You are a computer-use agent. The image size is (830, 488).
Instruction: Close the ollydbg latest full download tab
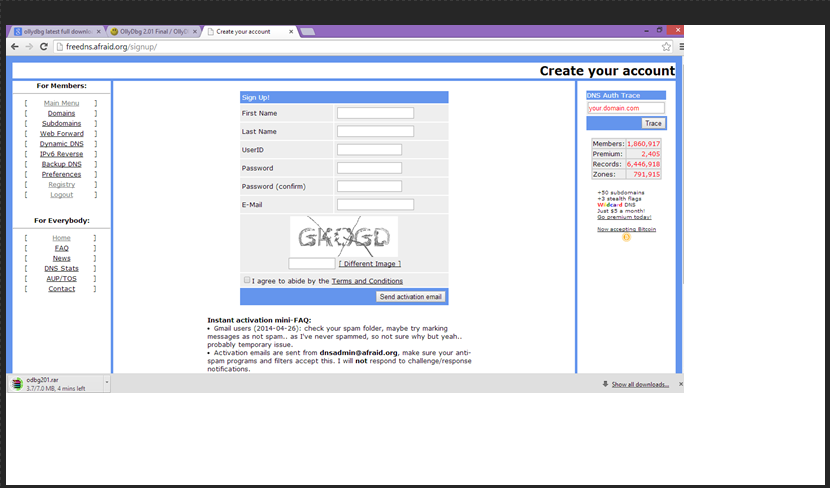98,32
